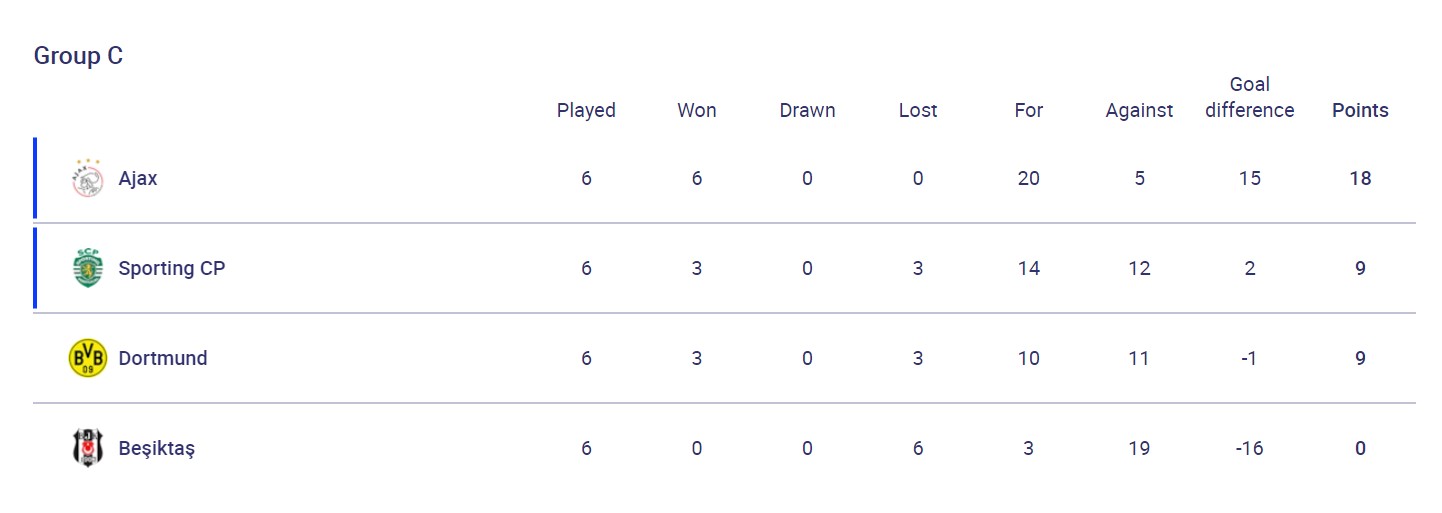The image size is (1442, 513).
Task: Open the Ajax team link
Action: click(138, 179)
